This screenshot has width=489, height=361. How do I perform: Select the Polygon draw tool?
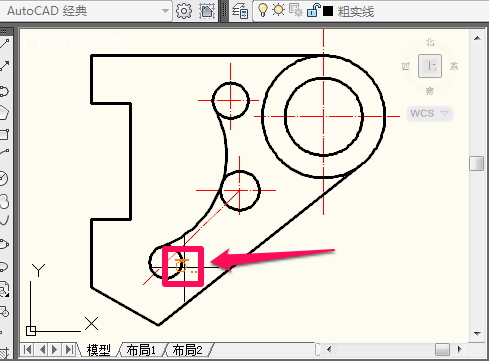[x=4, y=113]
